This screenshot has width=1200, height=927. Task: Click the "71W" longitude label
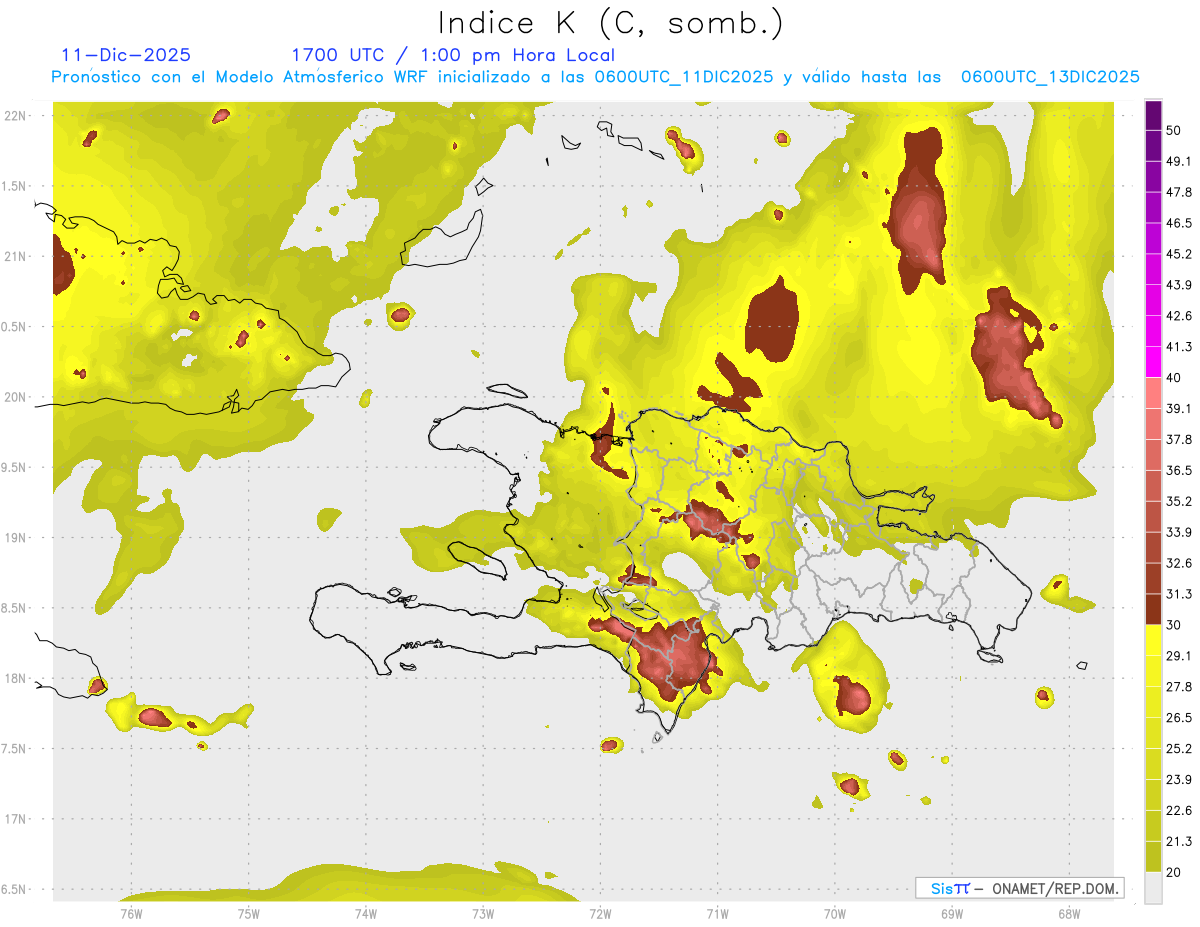717,913
